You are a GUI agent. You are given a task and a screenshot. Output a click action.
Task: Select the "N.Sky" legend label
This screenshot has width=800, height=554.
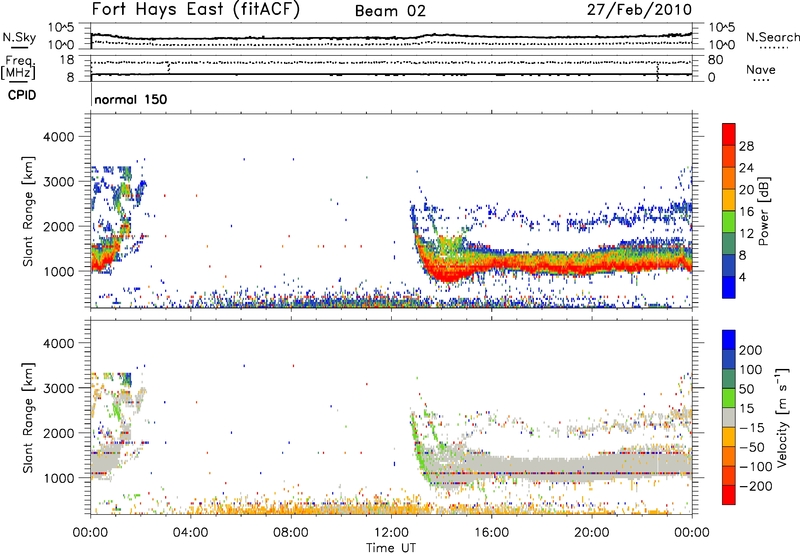point(19,37)
